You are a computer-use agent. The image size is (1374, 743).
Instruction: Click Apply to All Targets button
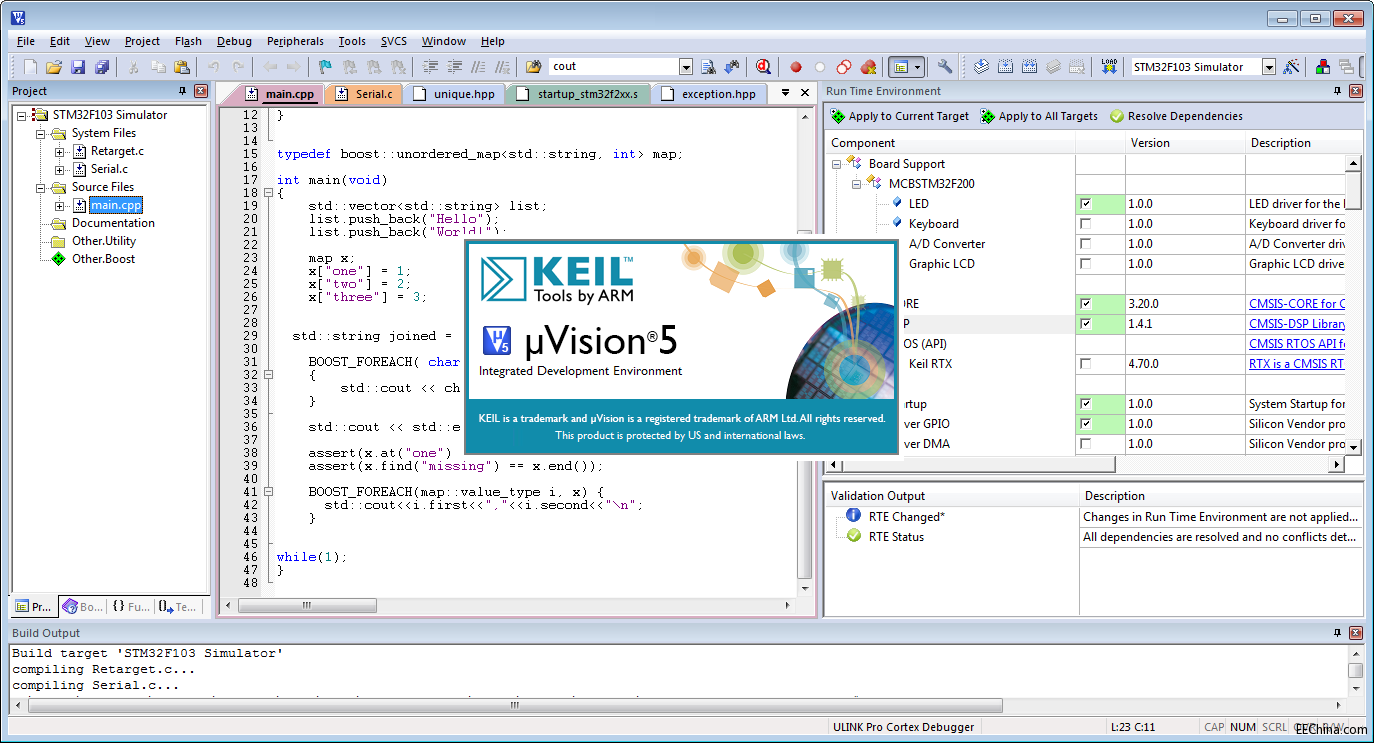click(x=1039, y=116)
